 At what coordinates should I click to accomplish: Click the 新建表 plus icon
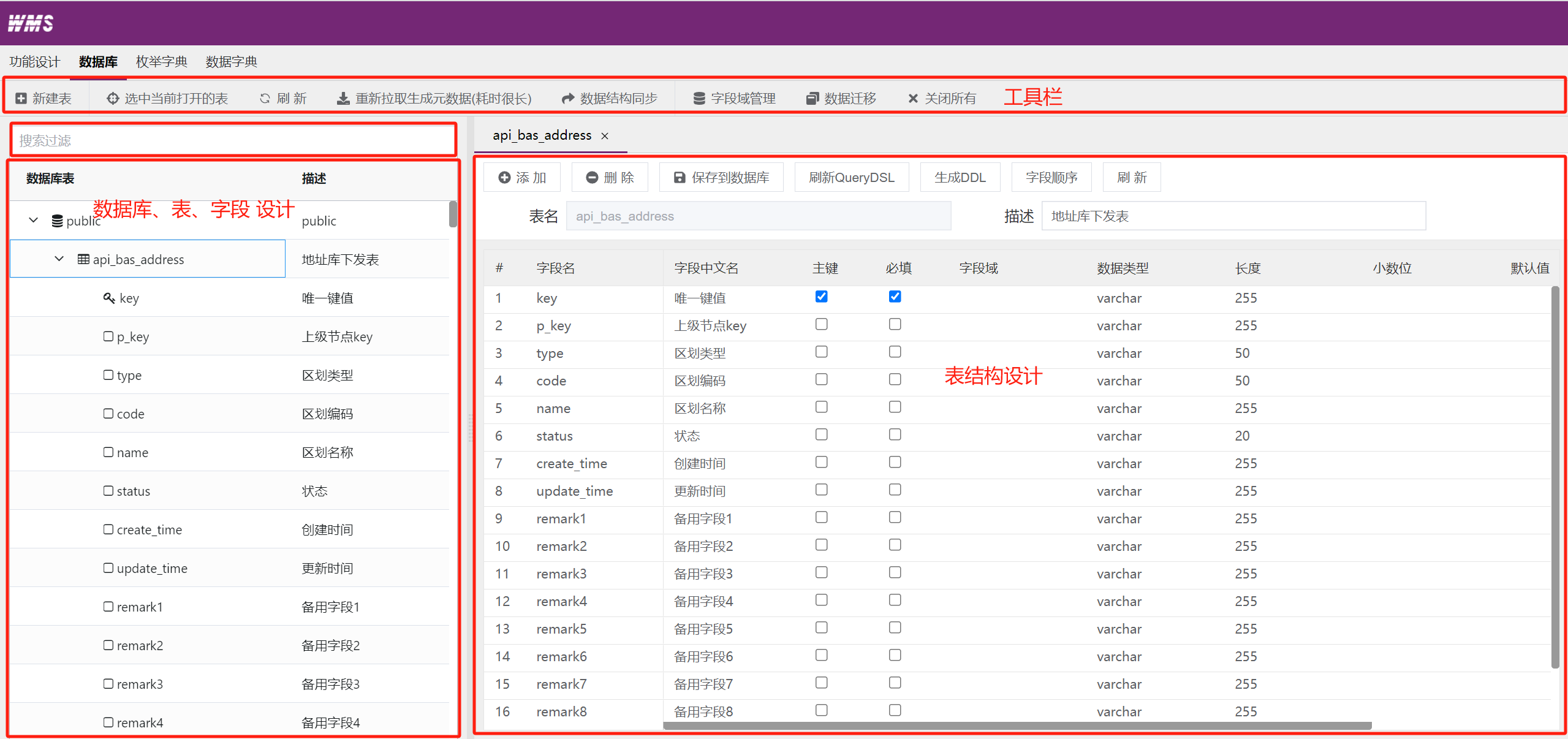click(x=21, y=98)
